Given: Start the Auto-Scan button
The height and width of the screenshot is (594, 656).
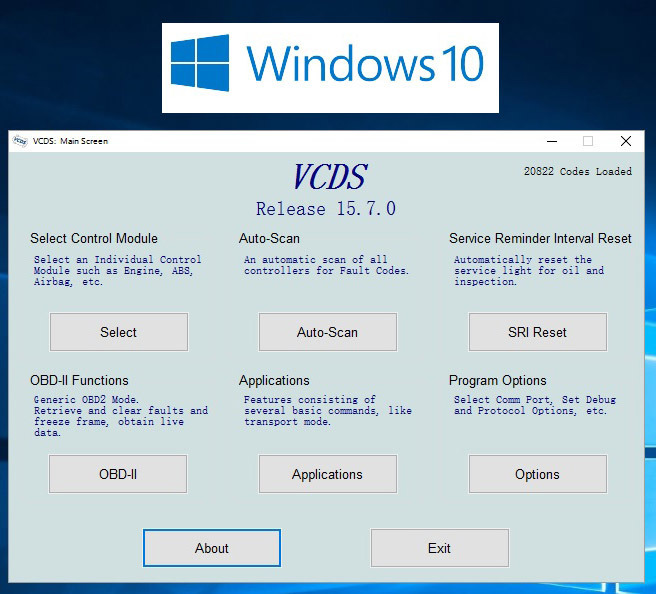Looking at the screenshot, I should pos(328,332).
